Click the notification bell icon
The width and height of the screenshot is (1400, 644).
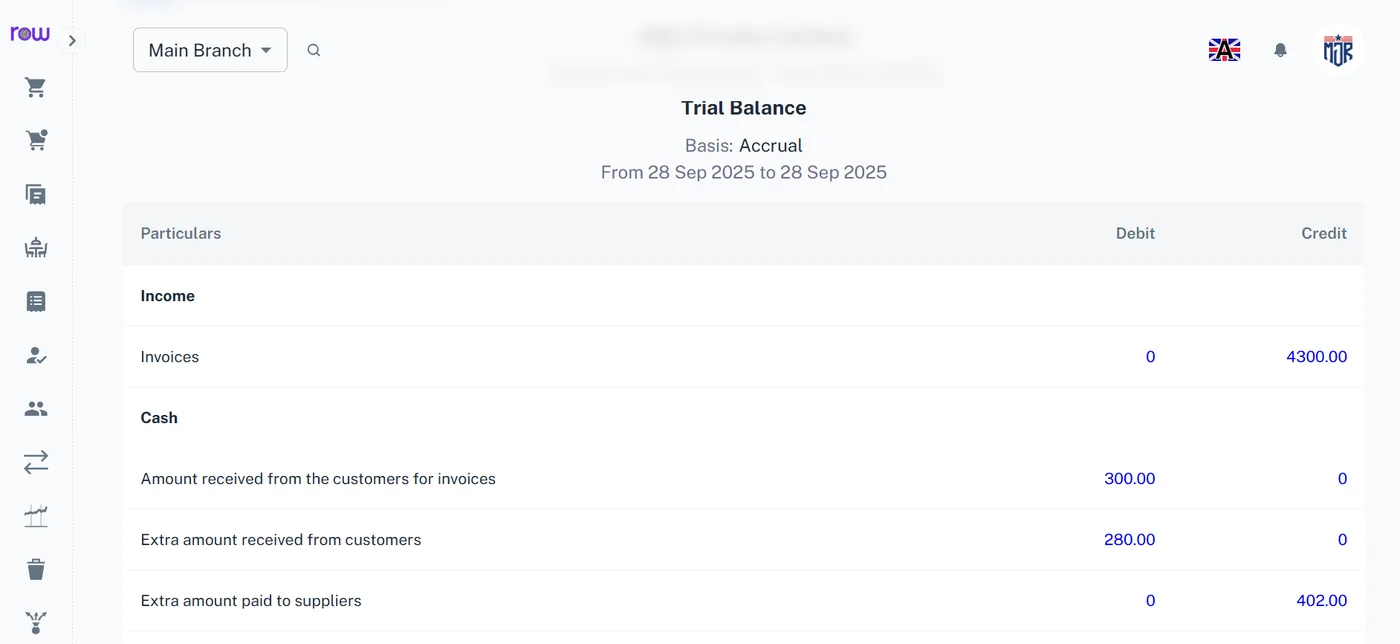1280,50
